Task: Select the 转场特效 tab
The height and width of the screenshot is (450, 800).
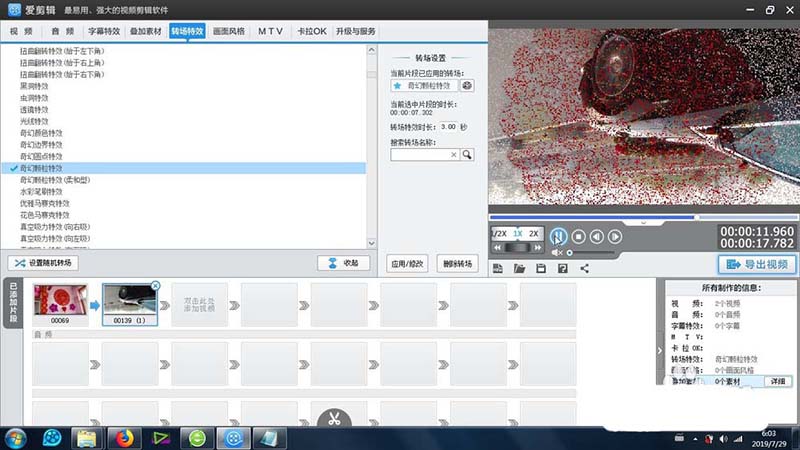Action: tap(187, 31)
